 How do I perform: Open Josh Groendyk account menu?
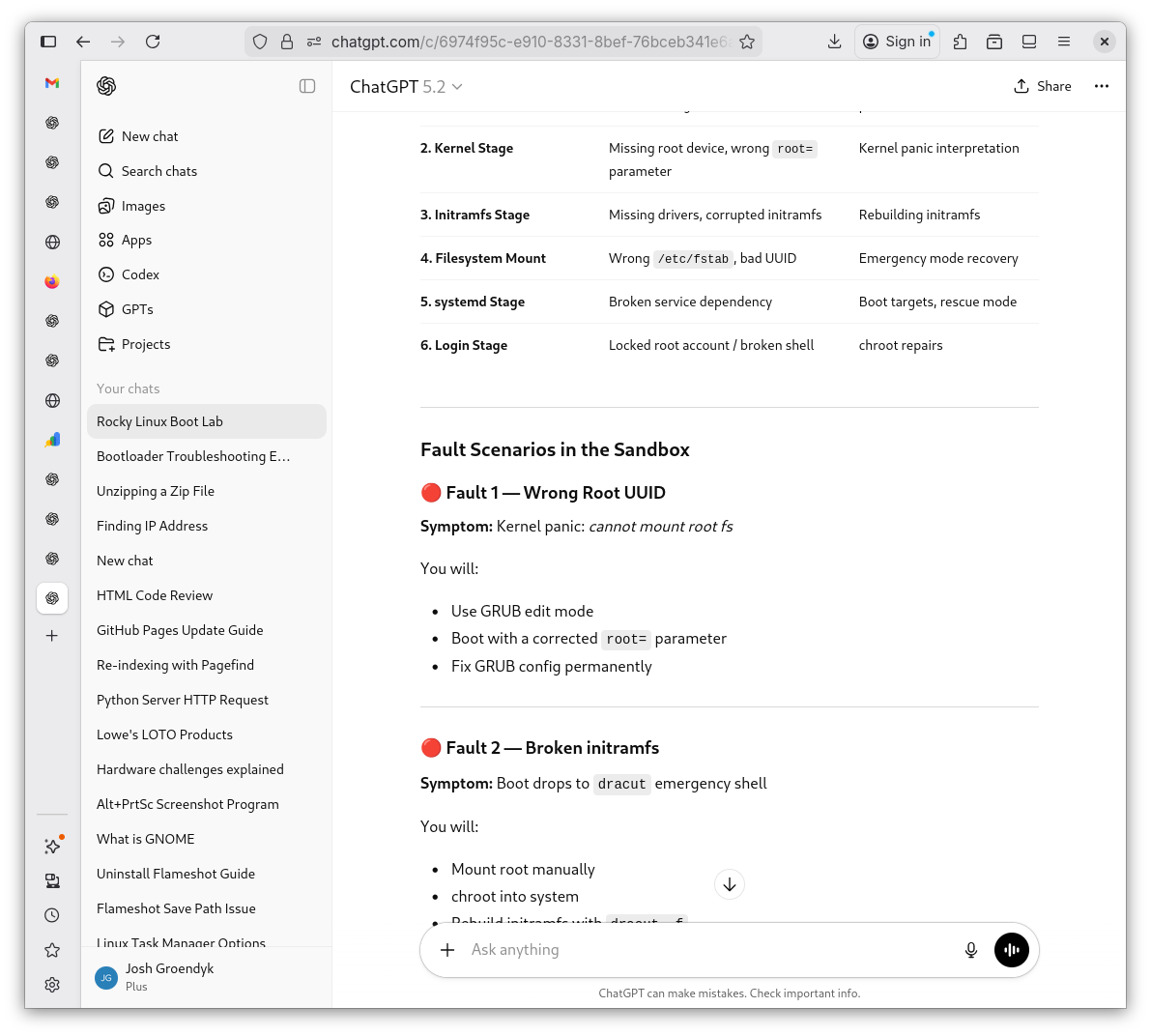pyautogui.click(x=169, y=976)
